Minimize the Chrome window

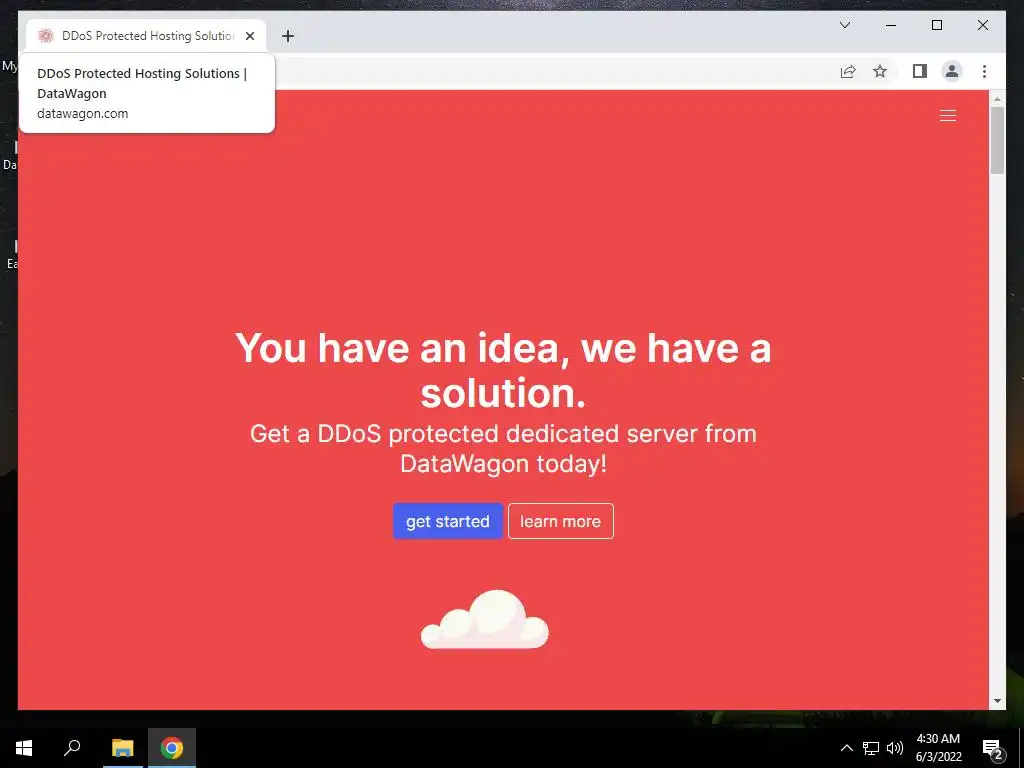pos(891,25)
